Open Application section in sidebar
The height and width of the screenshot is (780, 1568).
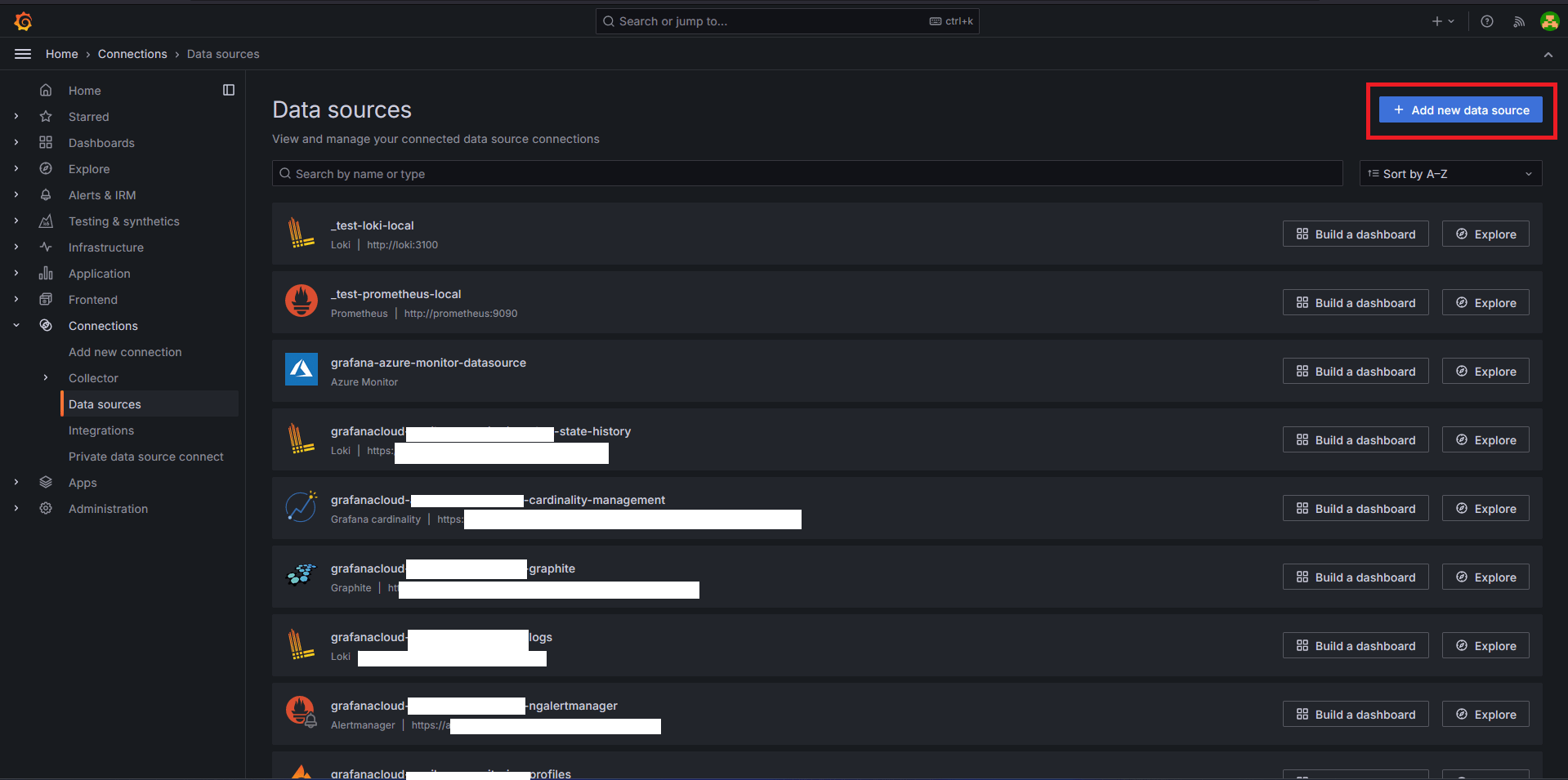[x=100, y=274]
